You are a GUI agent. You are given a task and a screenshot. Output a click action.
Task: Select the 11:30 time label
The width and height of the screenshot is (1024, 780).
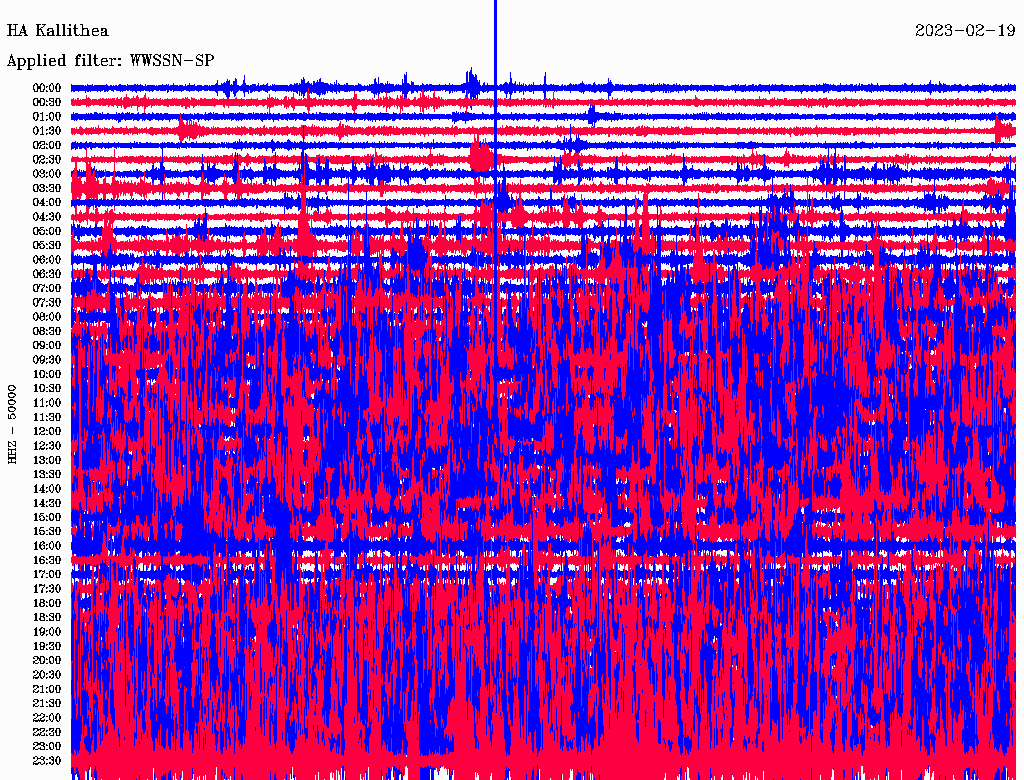coord(47,417)
